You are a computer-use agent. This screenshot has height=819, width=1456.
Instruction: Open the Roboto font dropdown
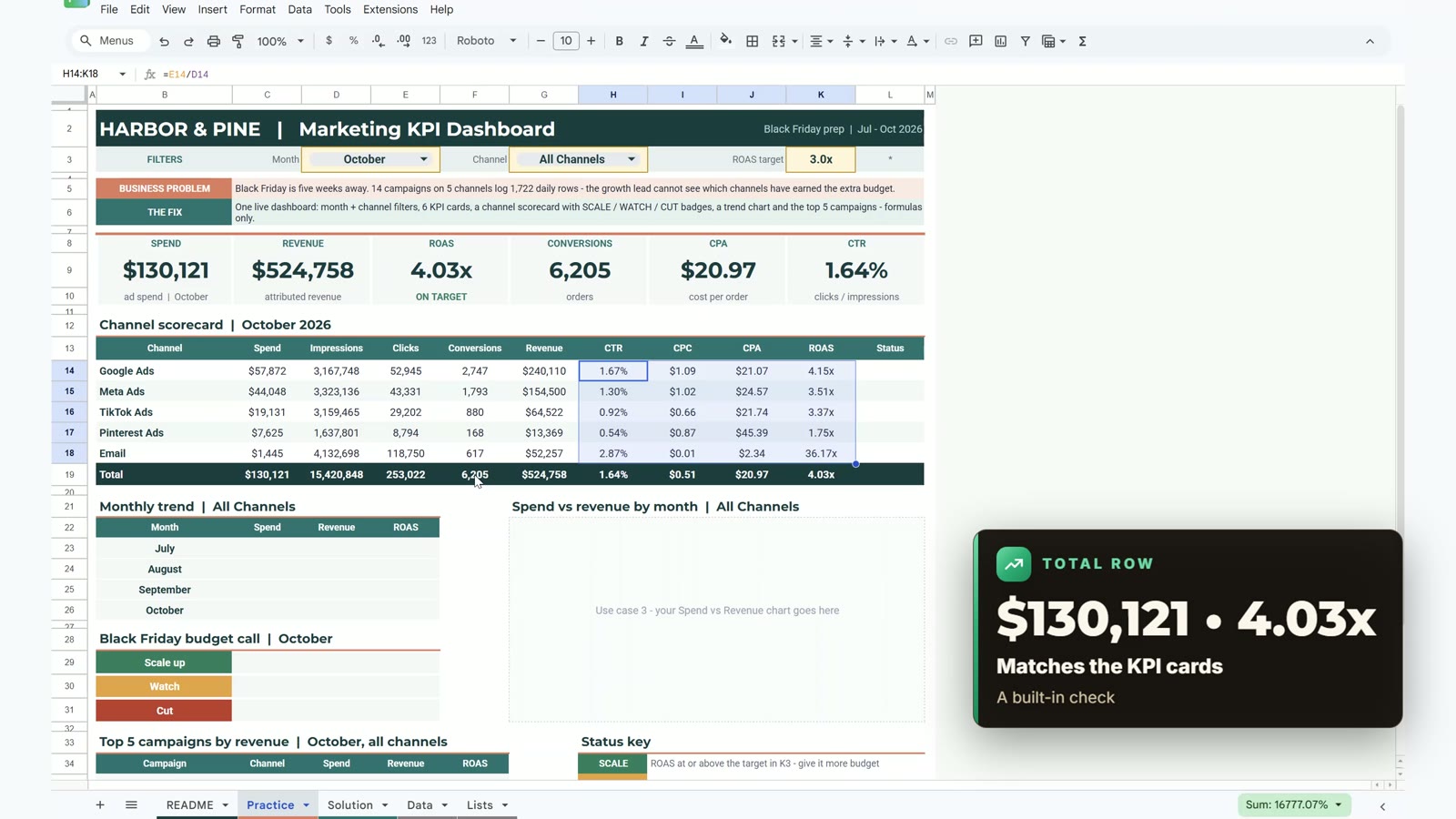pyautogui.click(x=487, y=41)
